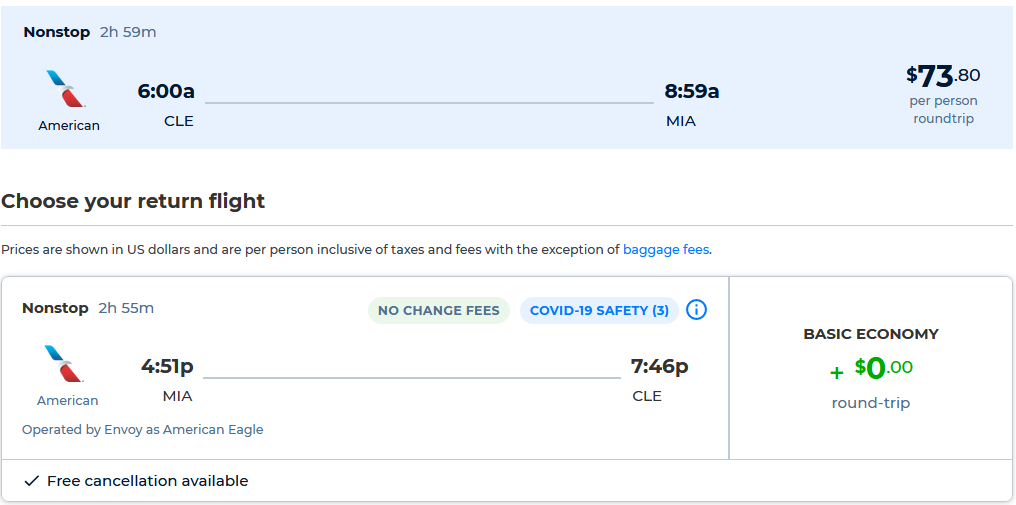Select the NO CHANGE FEES badge

(438, 310)
